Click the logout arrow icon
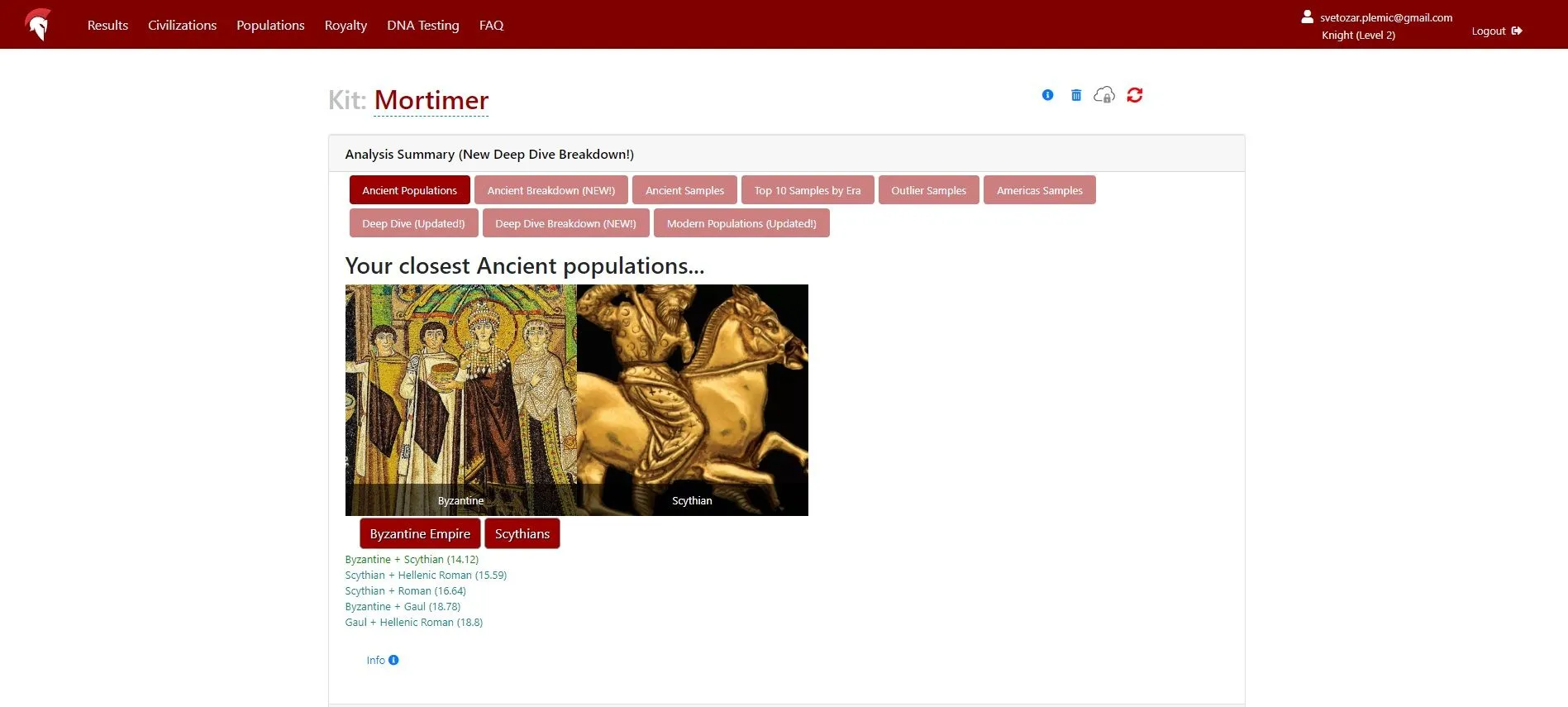Image resolution: width=1568 pixels, height=707 pixels. (x=1517, y=31)
